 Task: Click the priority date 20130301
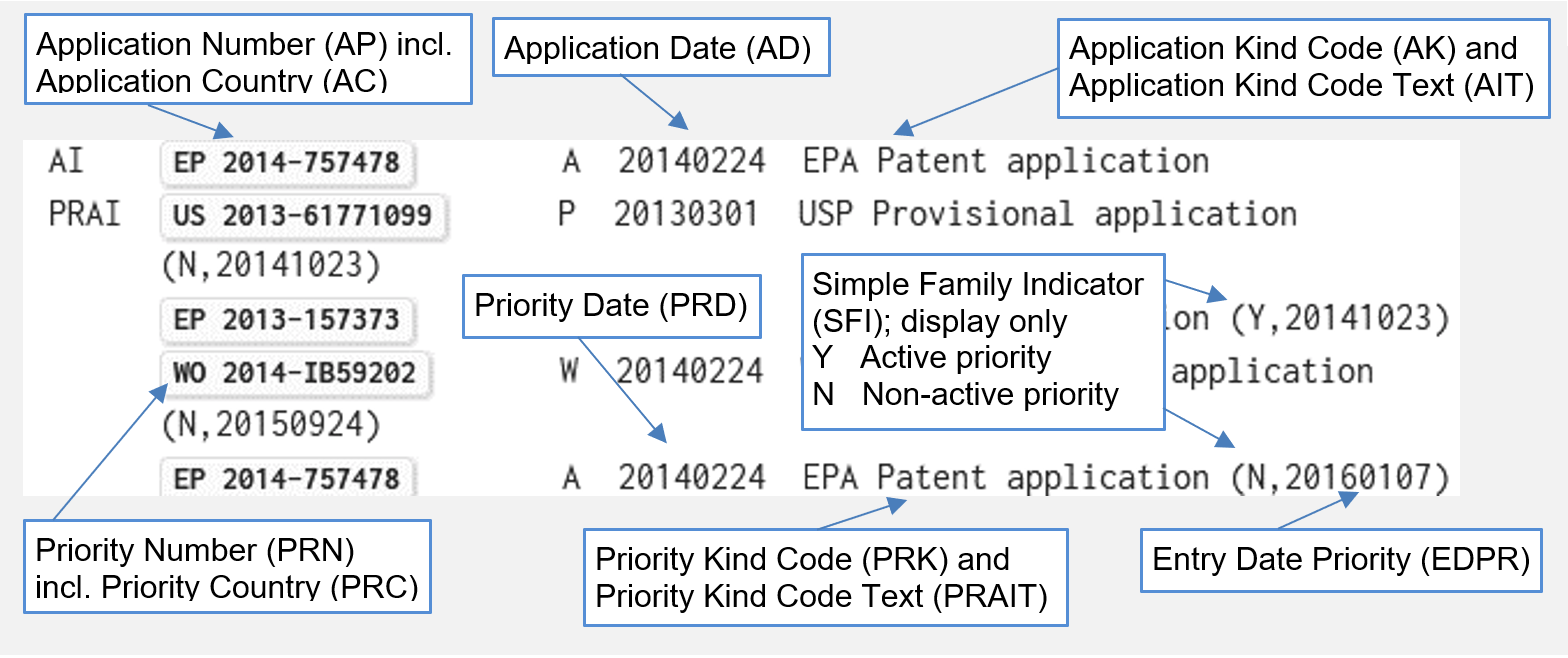pos(686,214)
